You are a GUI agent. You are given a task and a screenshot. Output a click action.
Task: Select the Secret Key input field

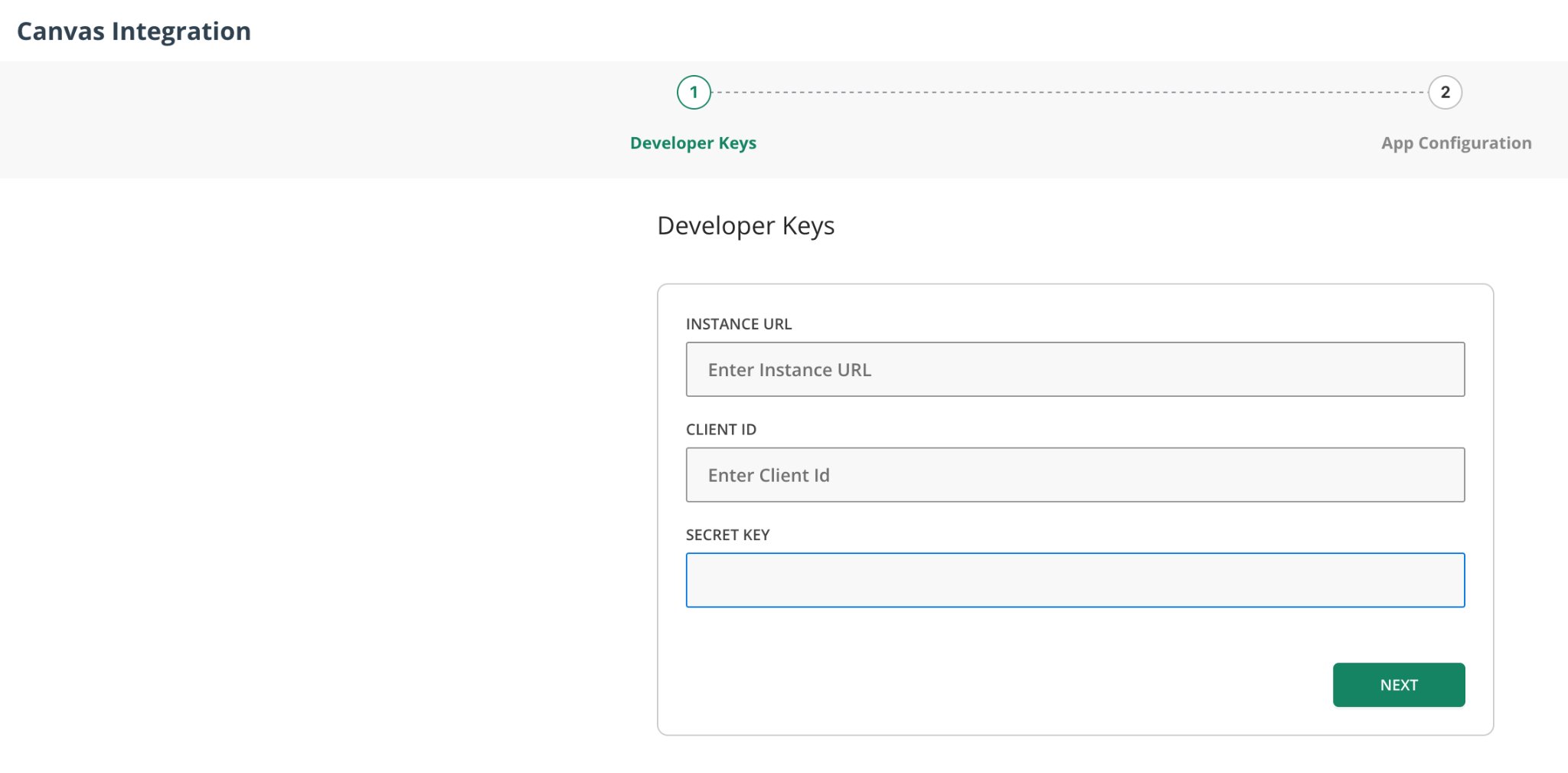click(1075, 580)
